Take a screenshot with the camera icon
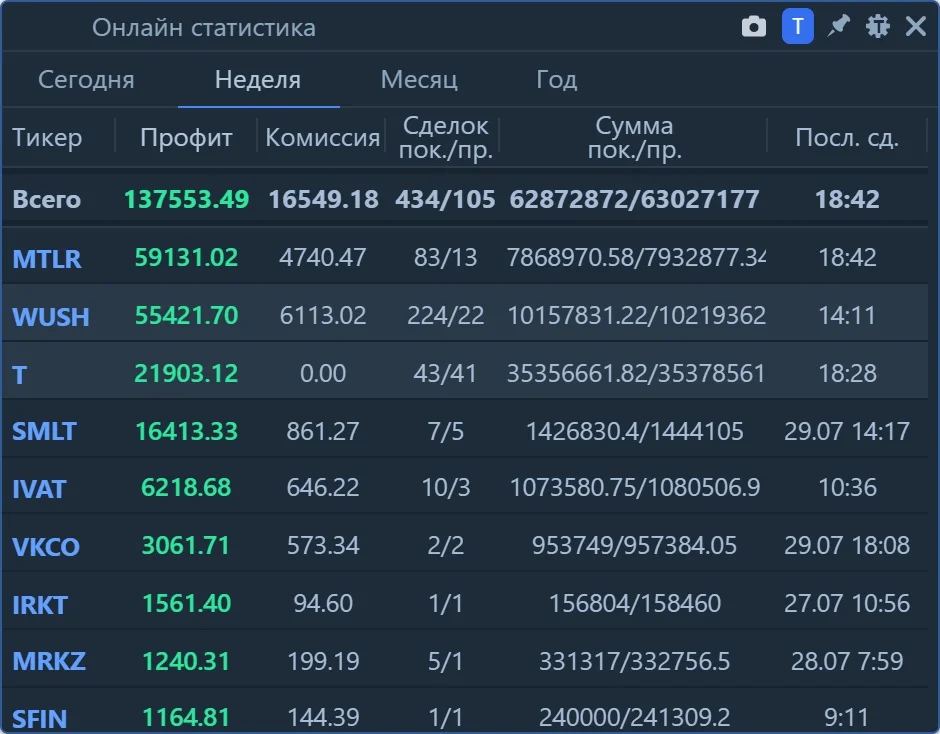This screenshot has height=734, width=940. pos(754,26)
